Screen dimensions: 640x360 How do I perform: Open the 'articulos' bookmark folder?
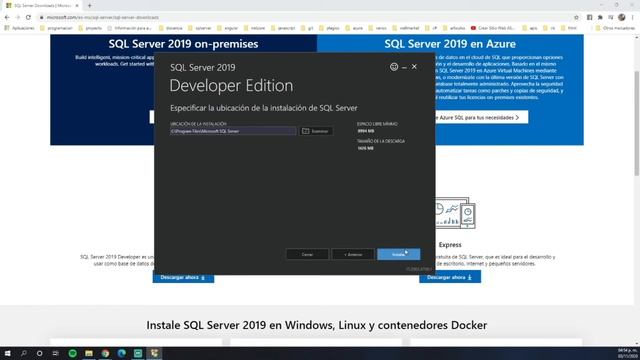454,28
